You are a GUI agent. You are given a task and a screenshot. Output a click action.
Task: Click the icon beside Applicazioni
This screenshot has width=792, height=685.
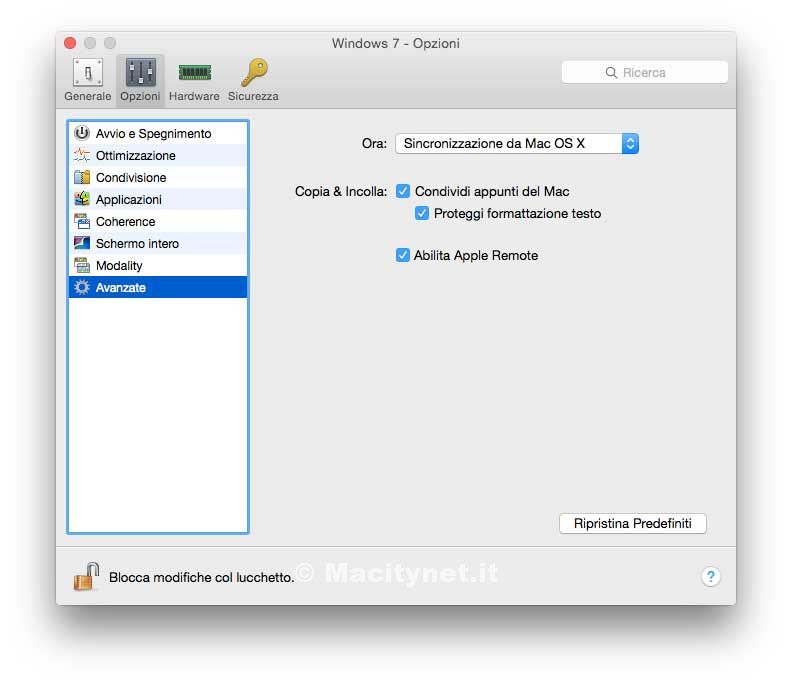pyautogui.click(x=82, y=199)
